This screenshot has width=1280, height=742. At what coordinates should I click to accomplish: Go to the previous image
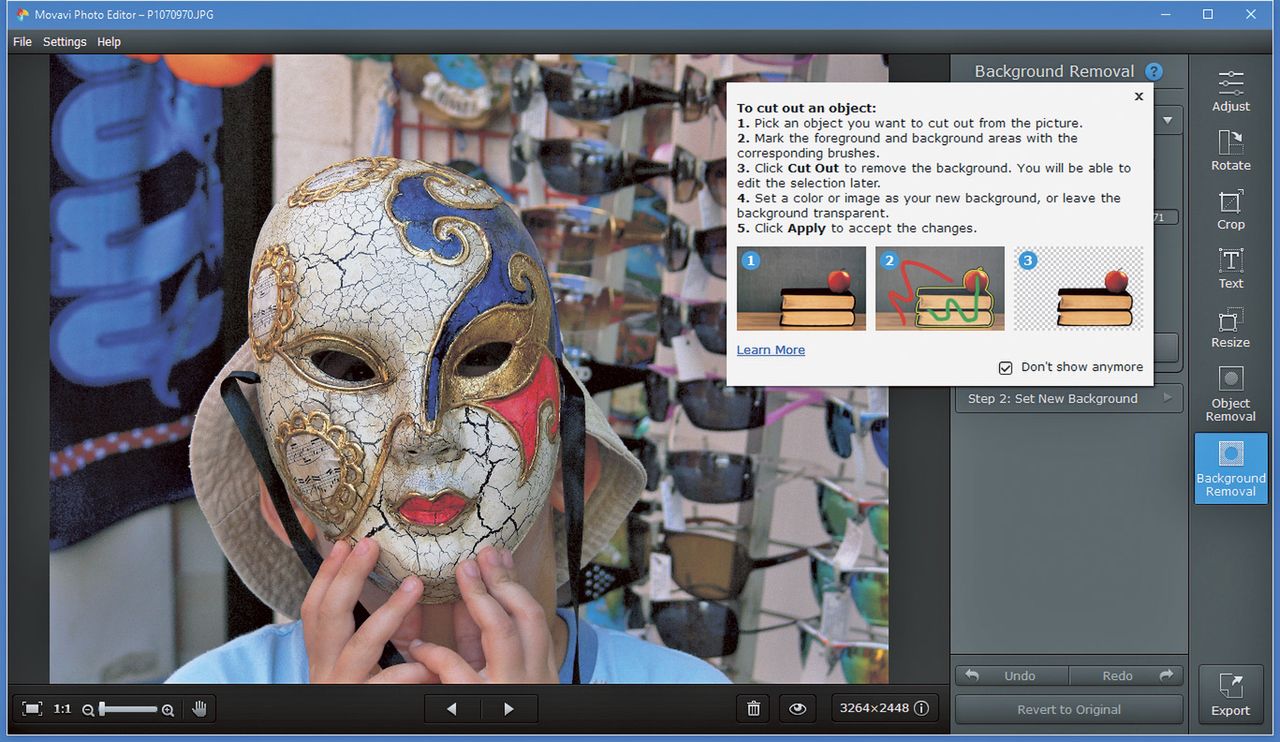tap(452, 709)
